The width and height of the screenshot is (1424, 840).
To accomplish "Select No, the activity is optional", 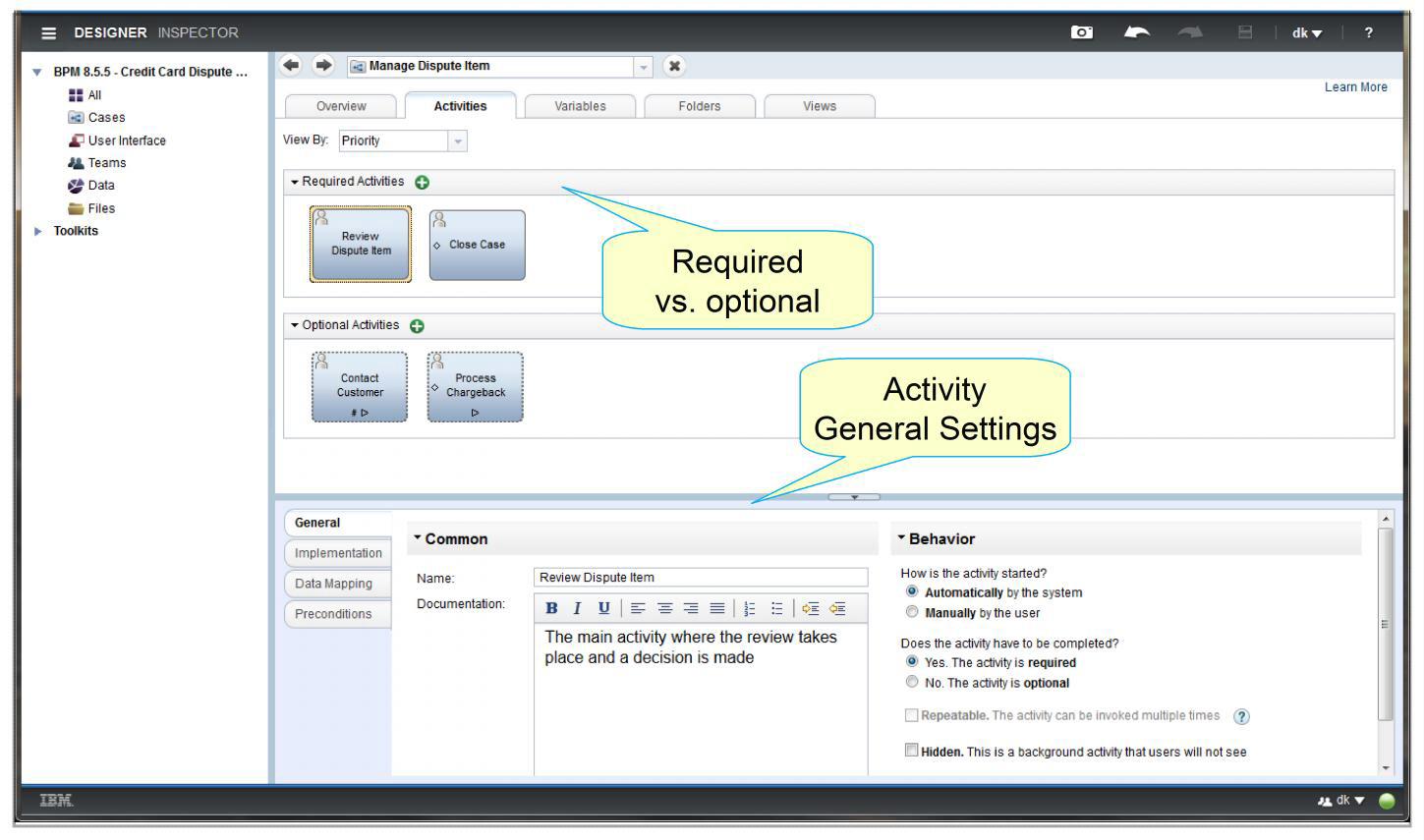I will click(x=912, y=682).
